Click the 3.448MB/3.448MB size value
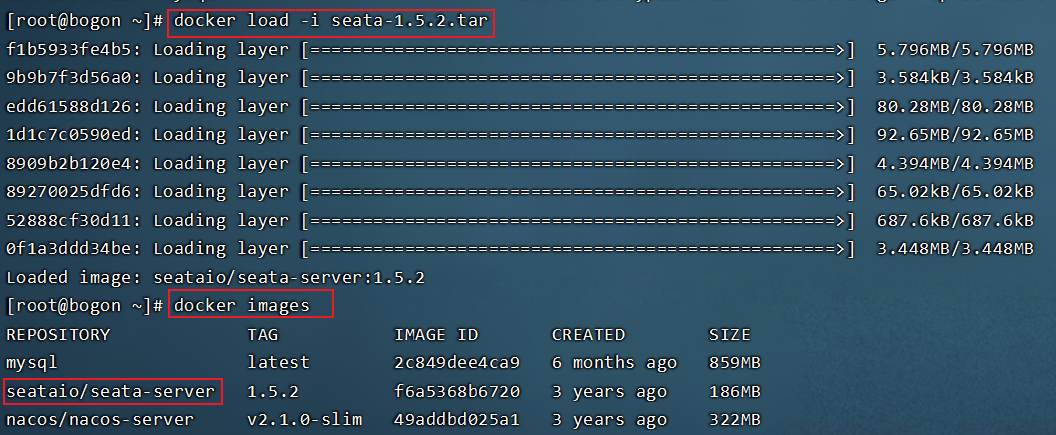 [x=955, y=248]
